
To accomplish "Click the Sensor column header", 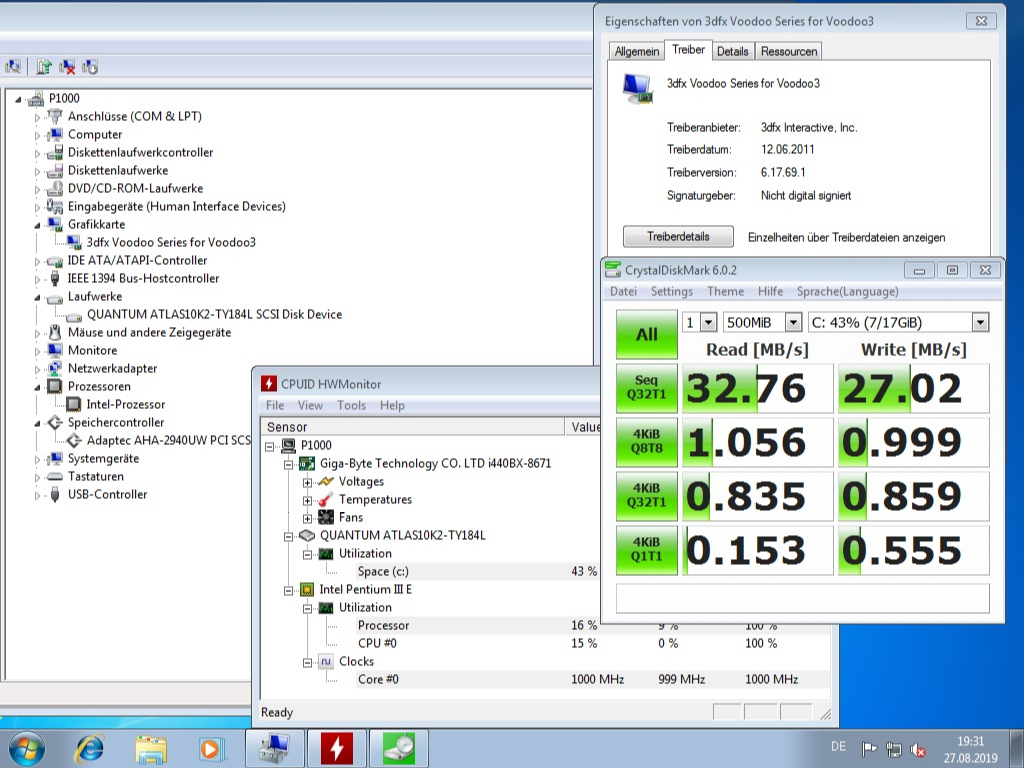I will (413, 427).
